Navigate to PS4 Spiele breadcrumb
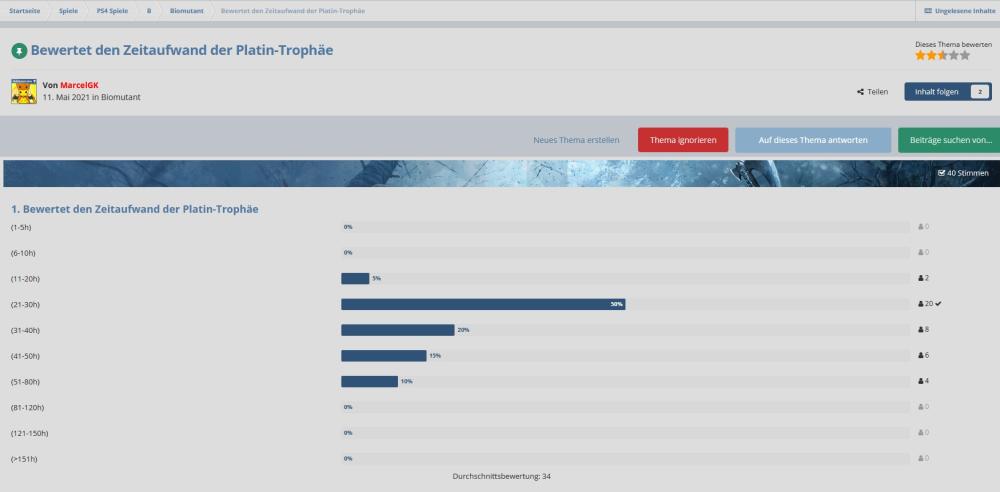 (x=112, y=10)
